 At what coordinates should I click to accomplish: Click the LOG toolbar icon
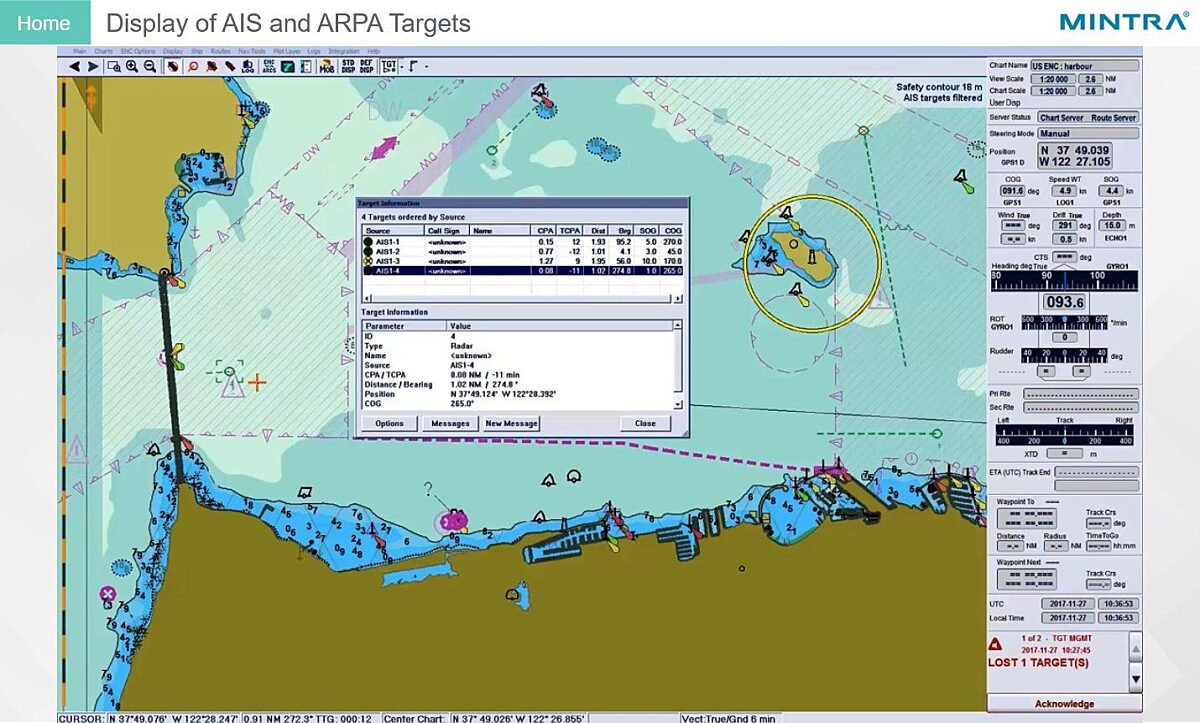pyautogui.click(x=247, y=67)
